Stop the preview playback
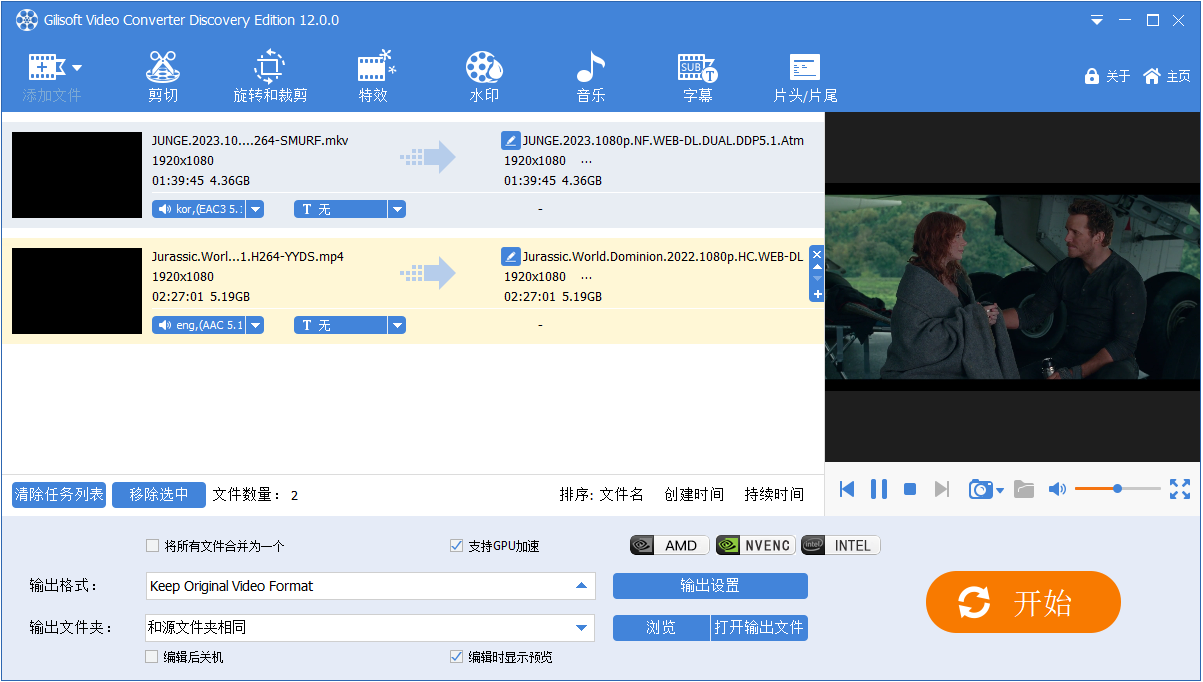Viewport: 1203px width, 682px height. [910, 489]
